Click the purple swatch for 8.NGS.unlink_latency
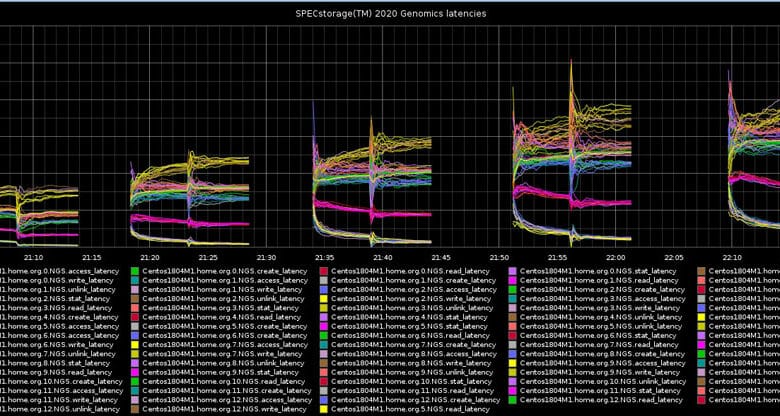This screenshot has height=416, width=780. [x=135, y=363]
